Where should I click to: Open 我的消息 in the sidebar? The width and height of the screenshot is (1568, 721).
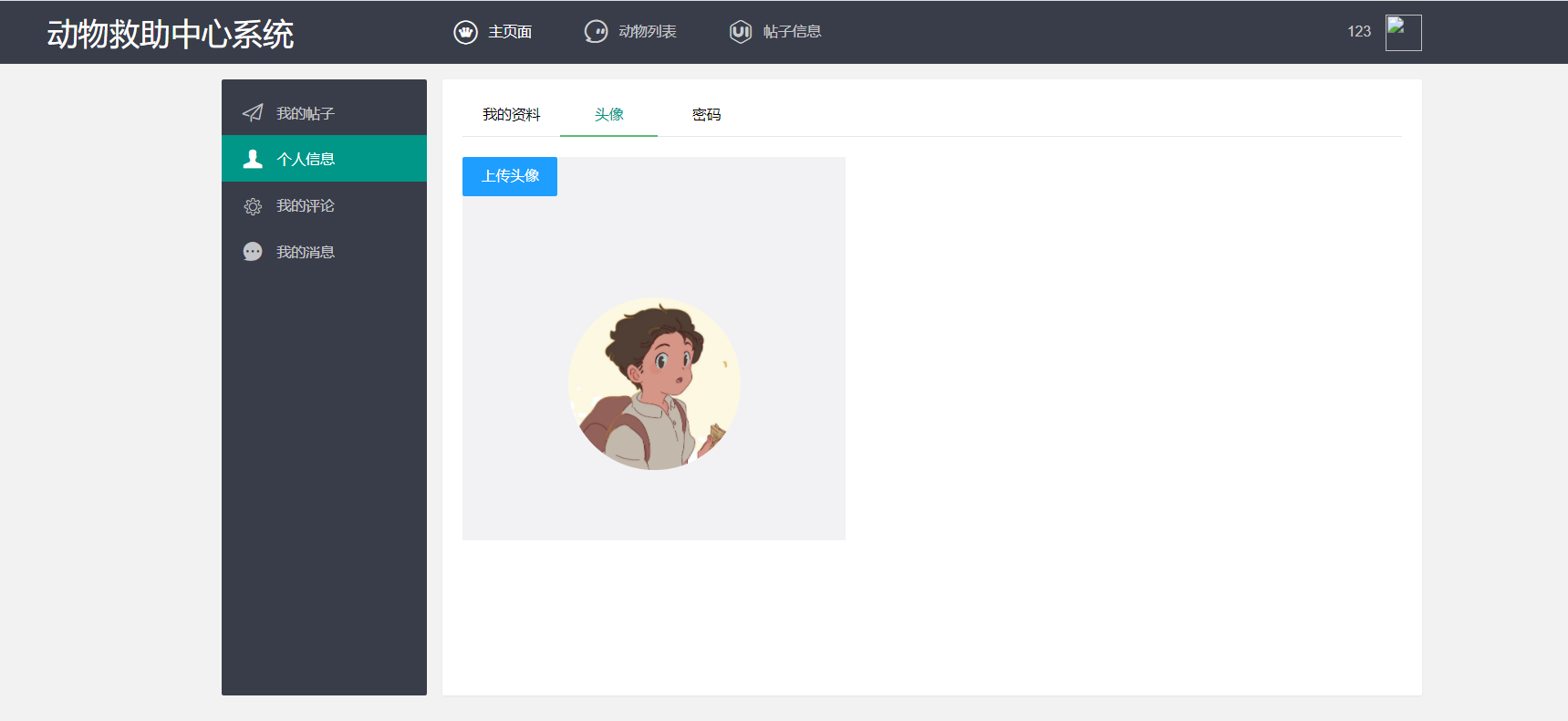(x=324, y=252)
